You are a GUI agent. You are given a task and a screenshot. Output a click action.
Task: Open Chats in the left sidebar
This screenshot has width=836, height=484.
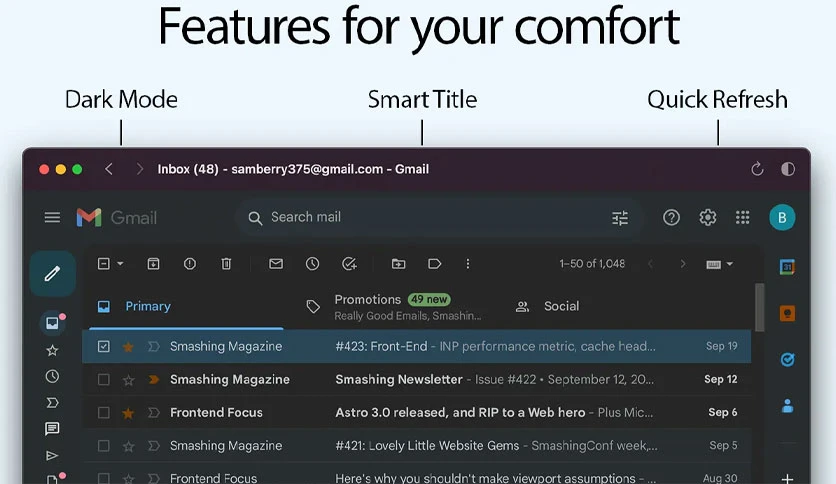click(52, 429)
